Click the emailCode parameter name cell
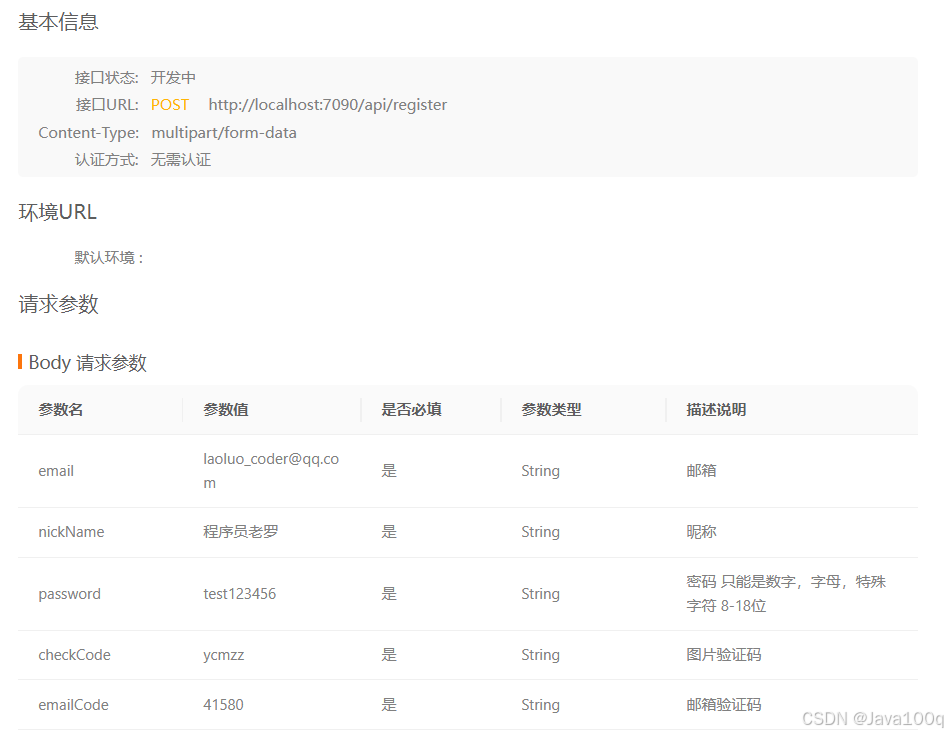Image resolution: width=948 pixels, height=734 pixels. pos(74,705)
